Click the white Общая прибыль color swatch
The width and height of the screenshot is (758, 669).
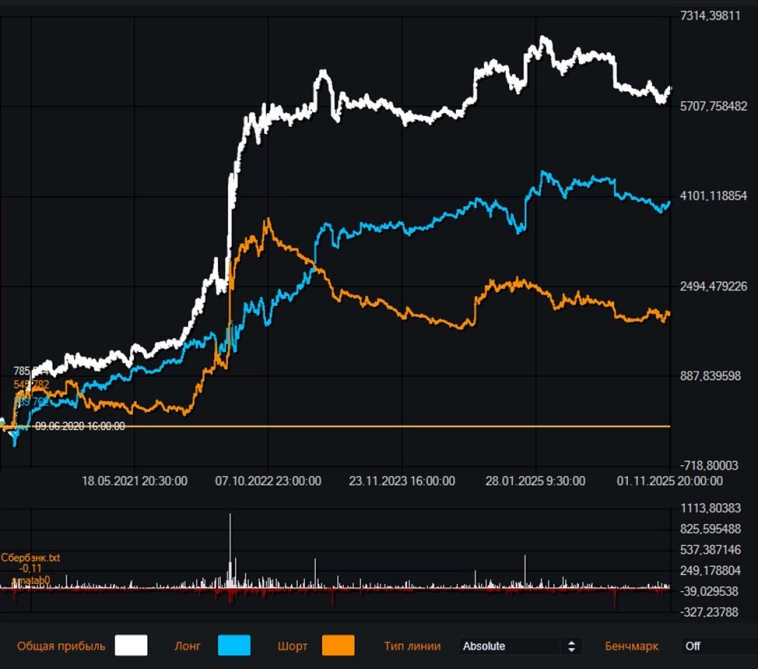[131, 646]
